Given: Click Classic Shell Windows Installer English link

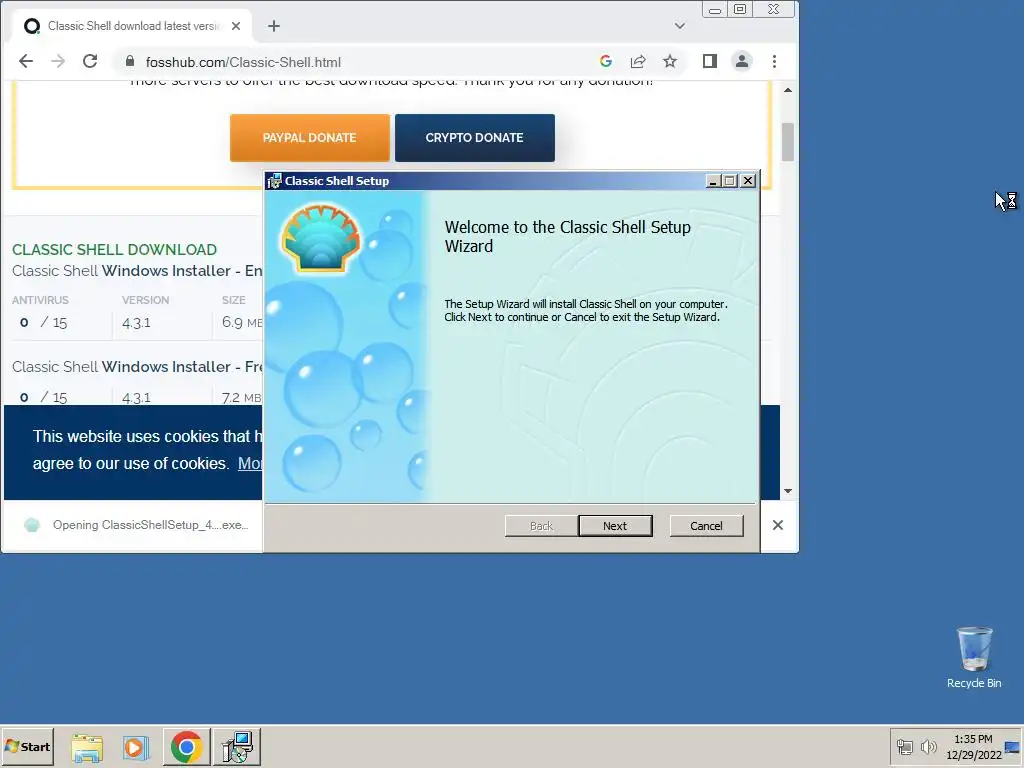Looking at the screenshot, I should pos(137,271).
